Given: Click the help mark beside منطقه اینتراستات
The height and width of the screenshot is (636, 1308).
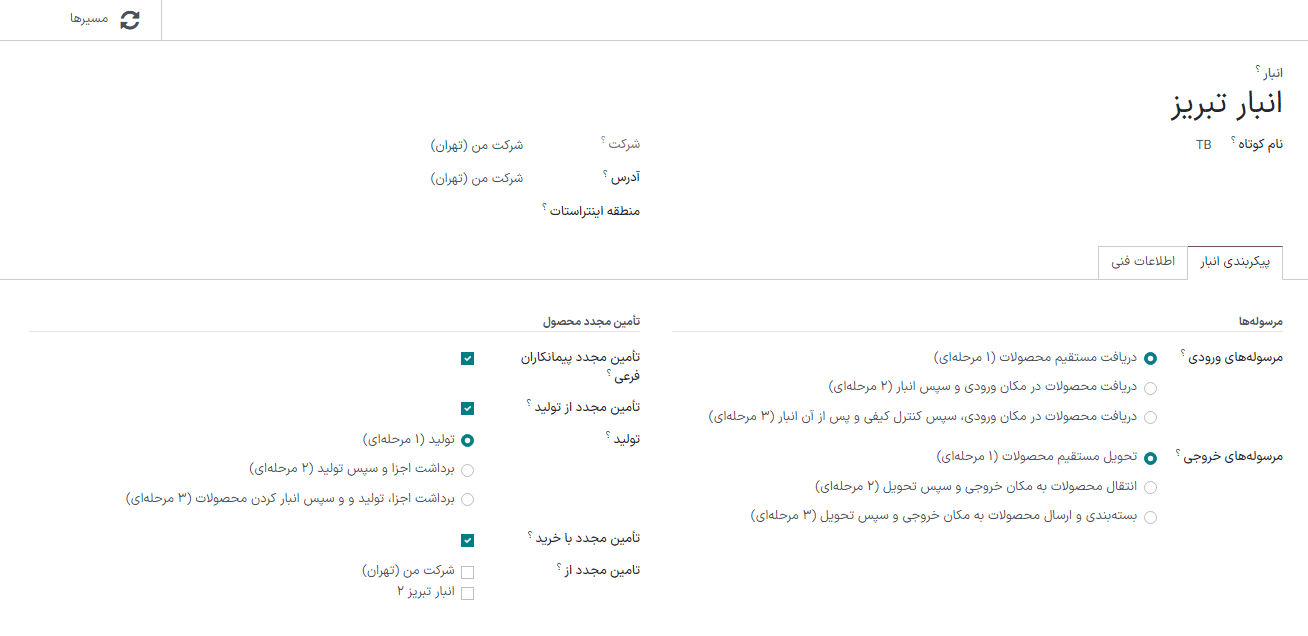Looking at the screenshot, I should (545, 207).
